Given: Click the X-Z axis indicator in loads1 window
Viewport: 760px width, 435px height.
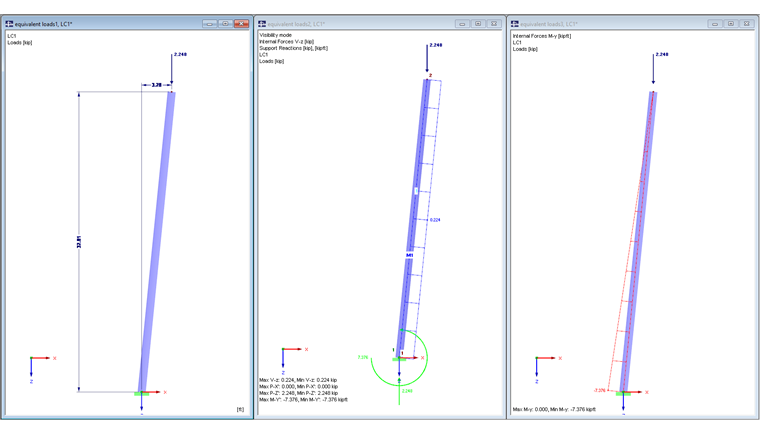Looking at the screenshot, I should tap(43, 370).
